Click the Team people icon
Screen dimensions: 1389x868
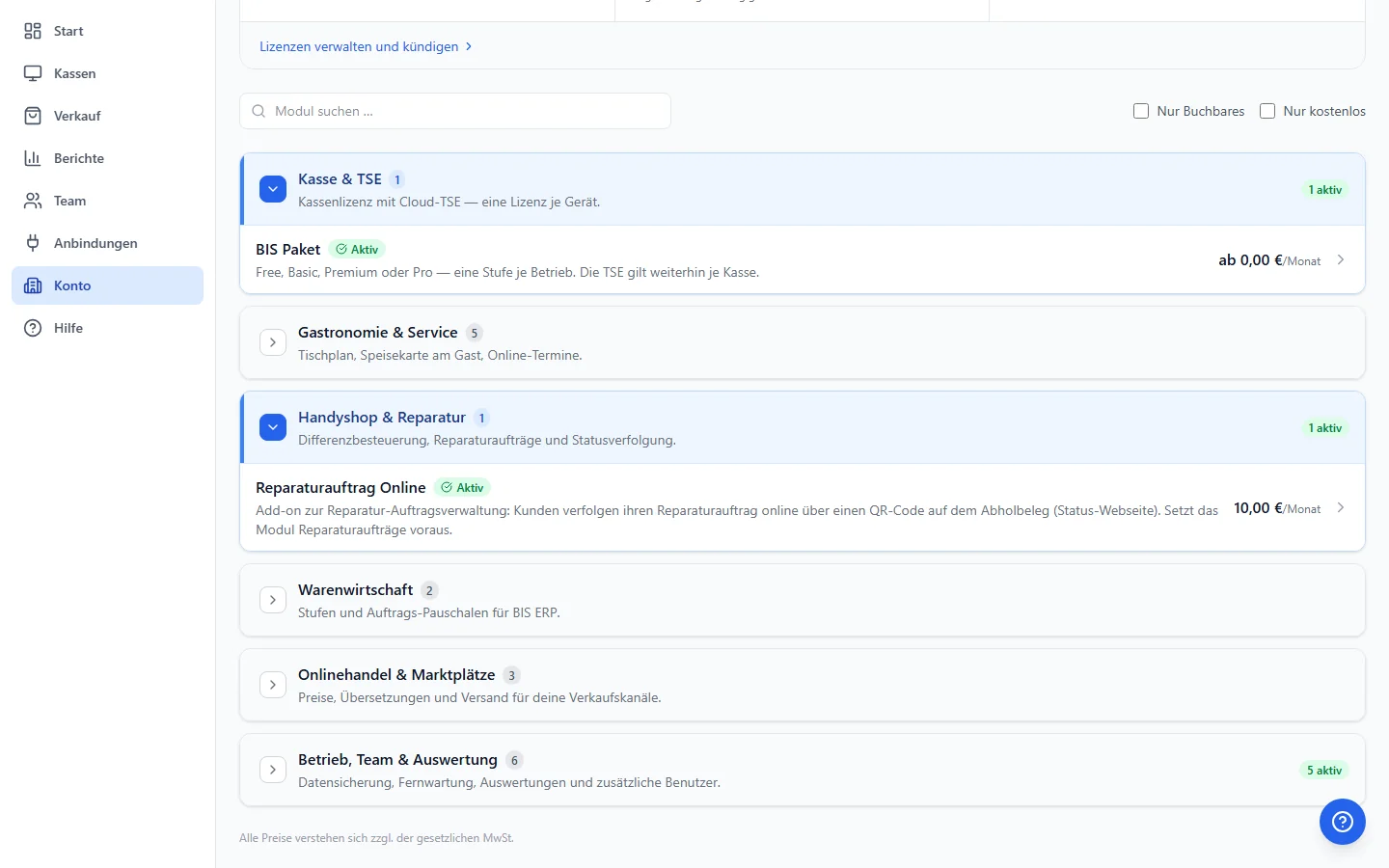33,201
